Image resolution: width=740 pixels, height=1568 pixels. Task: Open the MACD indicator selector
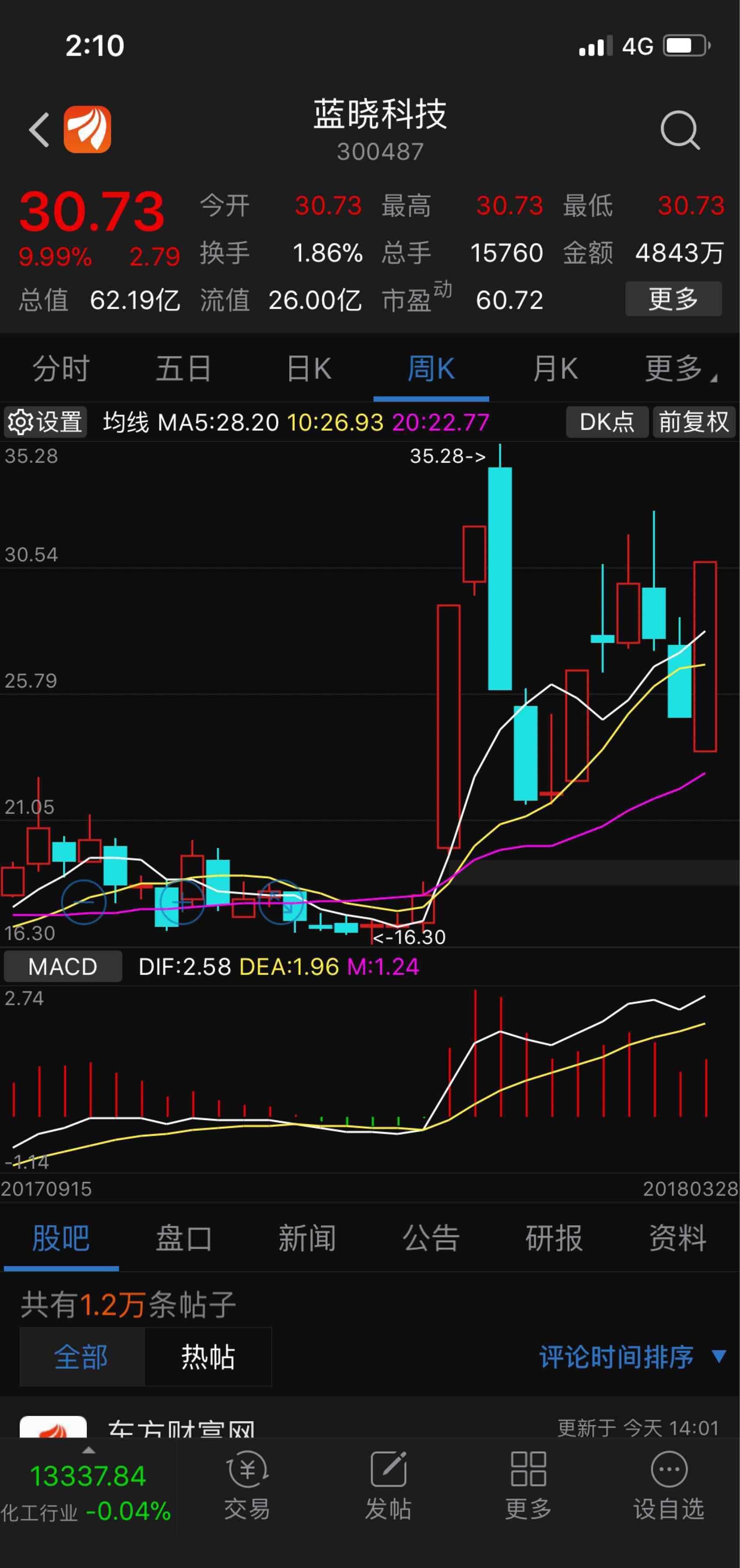click(x=63, y=966)
